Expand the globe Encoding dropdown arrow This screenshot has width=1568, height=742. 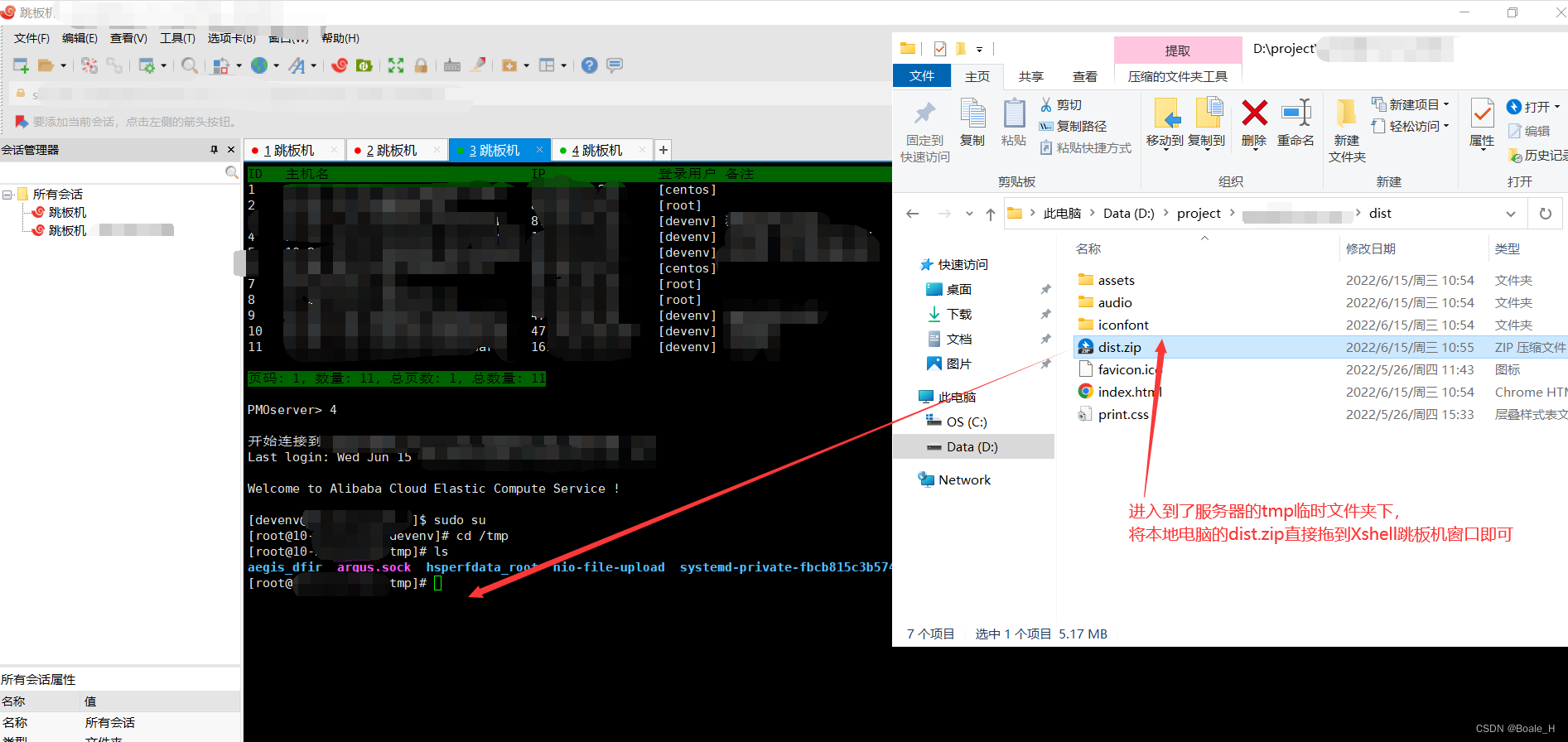click(x=277, y=65)
